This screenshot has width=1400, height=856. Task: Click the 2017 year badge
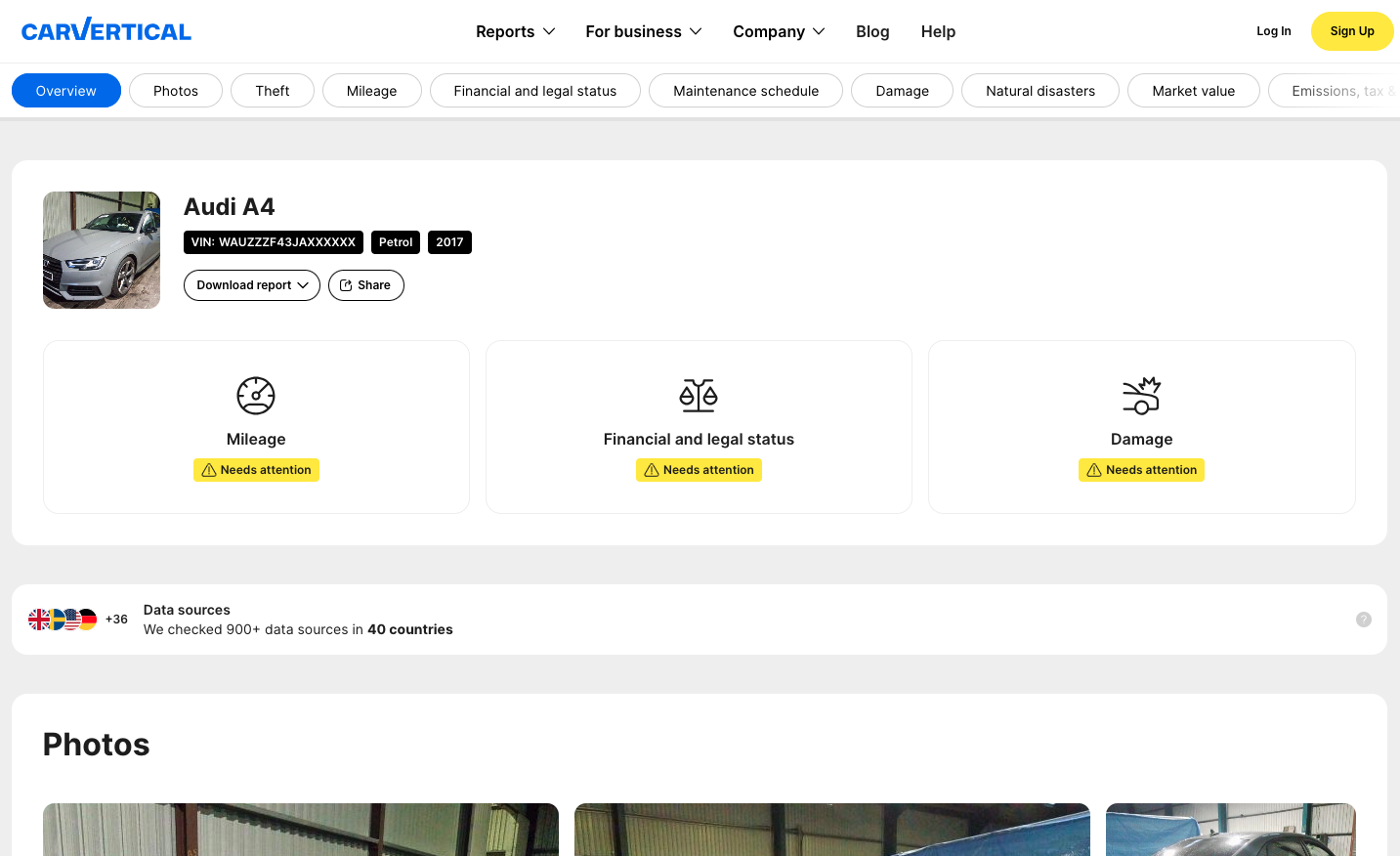tap(449, 242)
